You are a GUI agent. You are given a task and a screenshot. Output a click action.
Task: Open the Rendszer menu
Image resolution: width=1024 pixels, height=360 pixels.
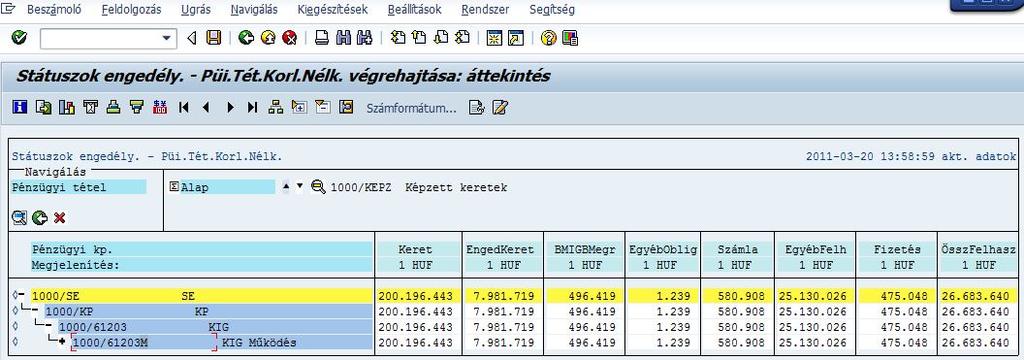pyautogui.click(x=485, y=10)
